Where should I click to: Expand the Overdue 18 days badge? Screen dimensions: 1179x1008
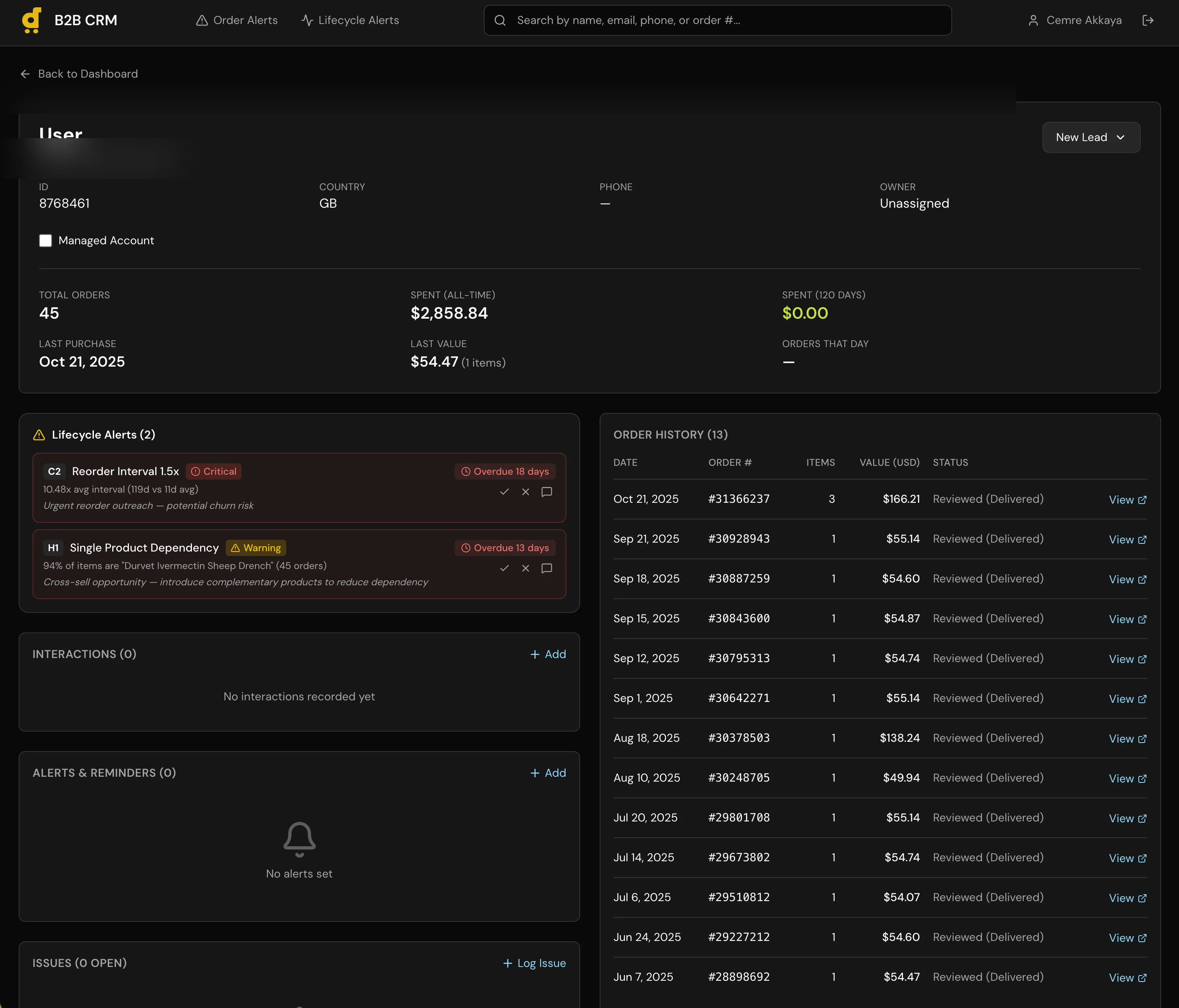click(504, 471)
